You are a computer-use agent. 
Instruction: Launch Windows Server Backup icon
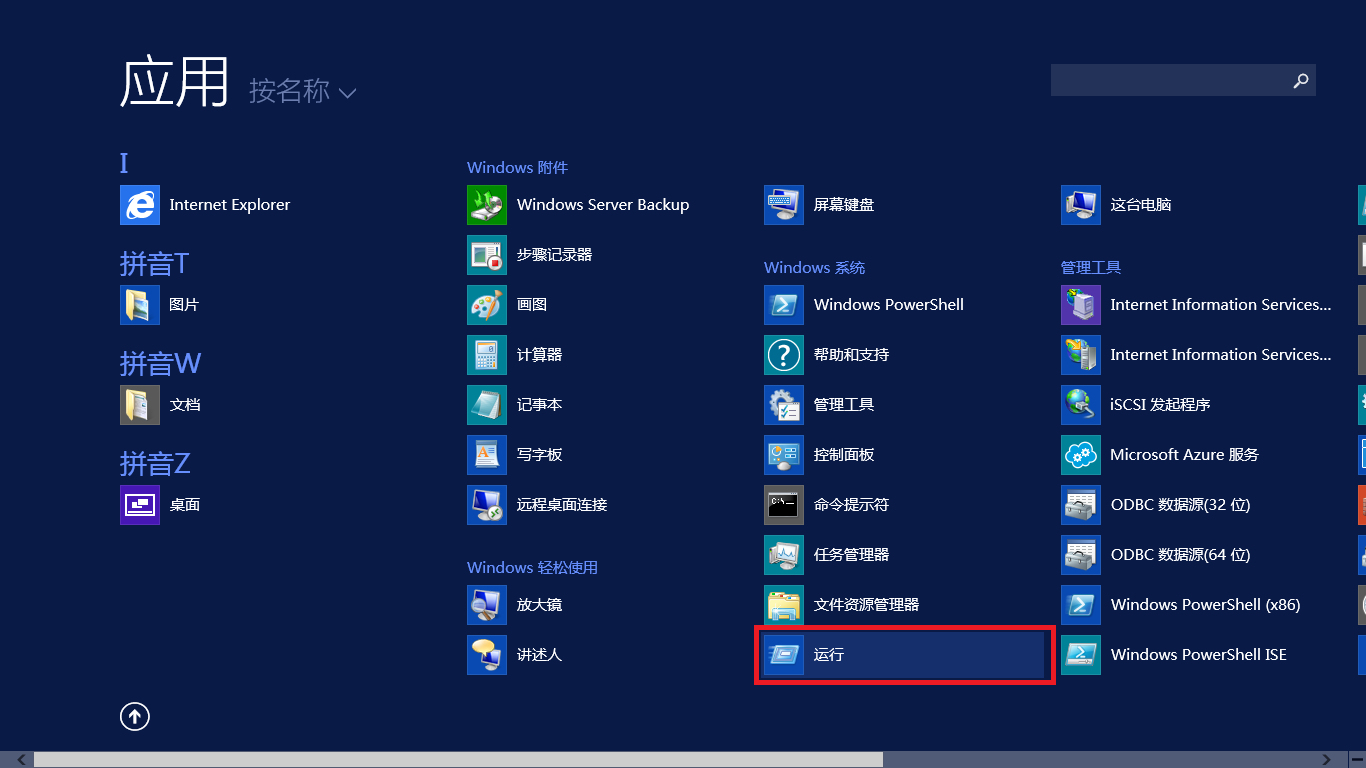[487, 205]
